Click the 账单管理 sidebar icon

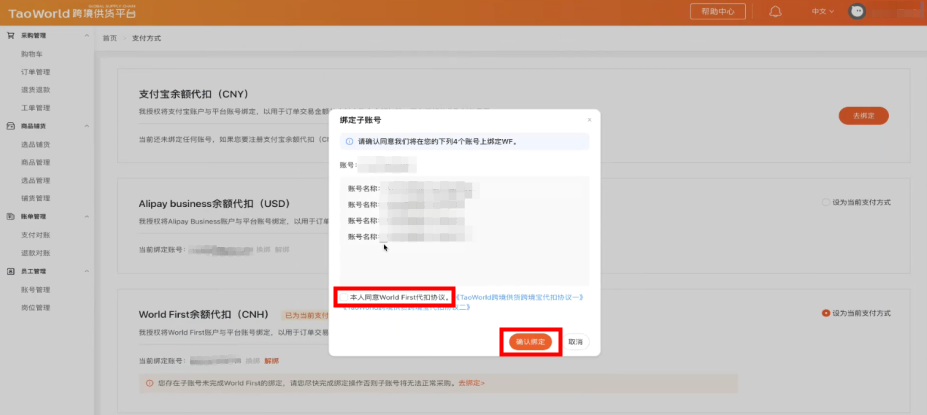point(10,216)
